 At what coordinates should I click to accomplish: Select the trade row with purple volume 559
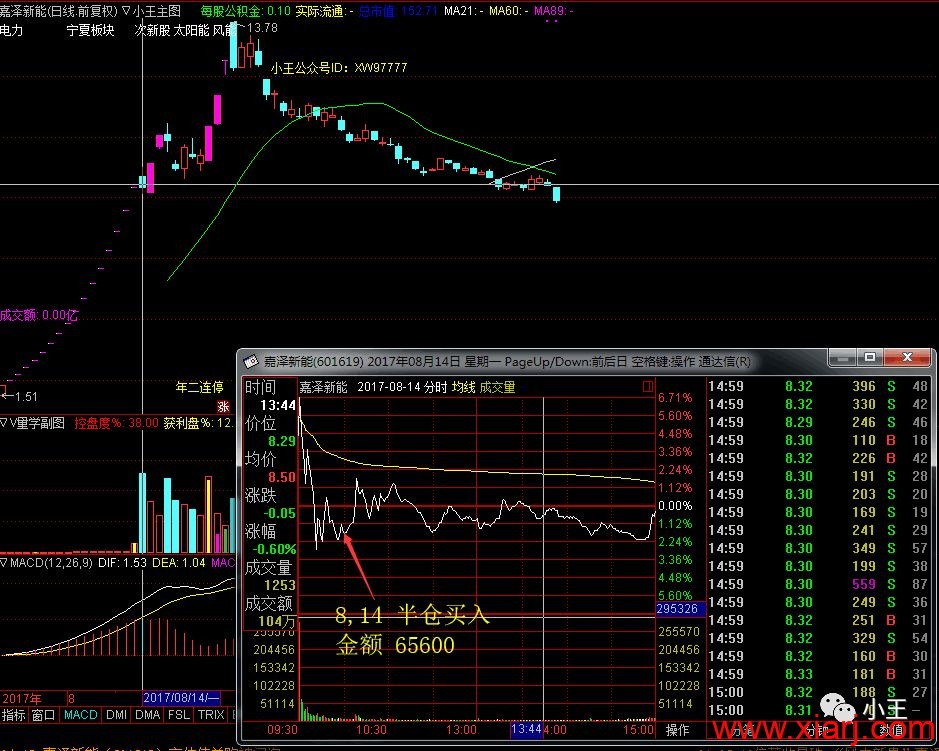coord(818,584)
